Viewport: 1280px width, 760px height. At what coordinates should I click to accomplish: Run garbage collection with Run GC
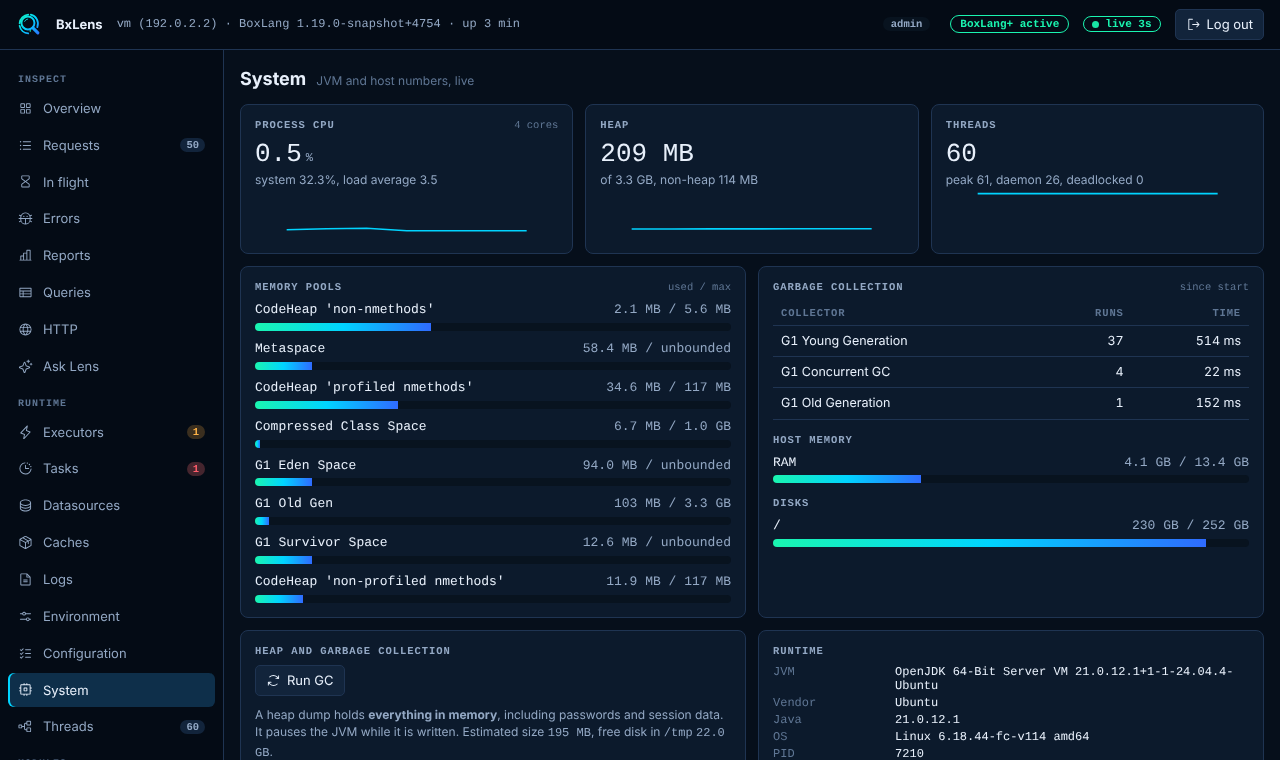[x=300, y=680]
